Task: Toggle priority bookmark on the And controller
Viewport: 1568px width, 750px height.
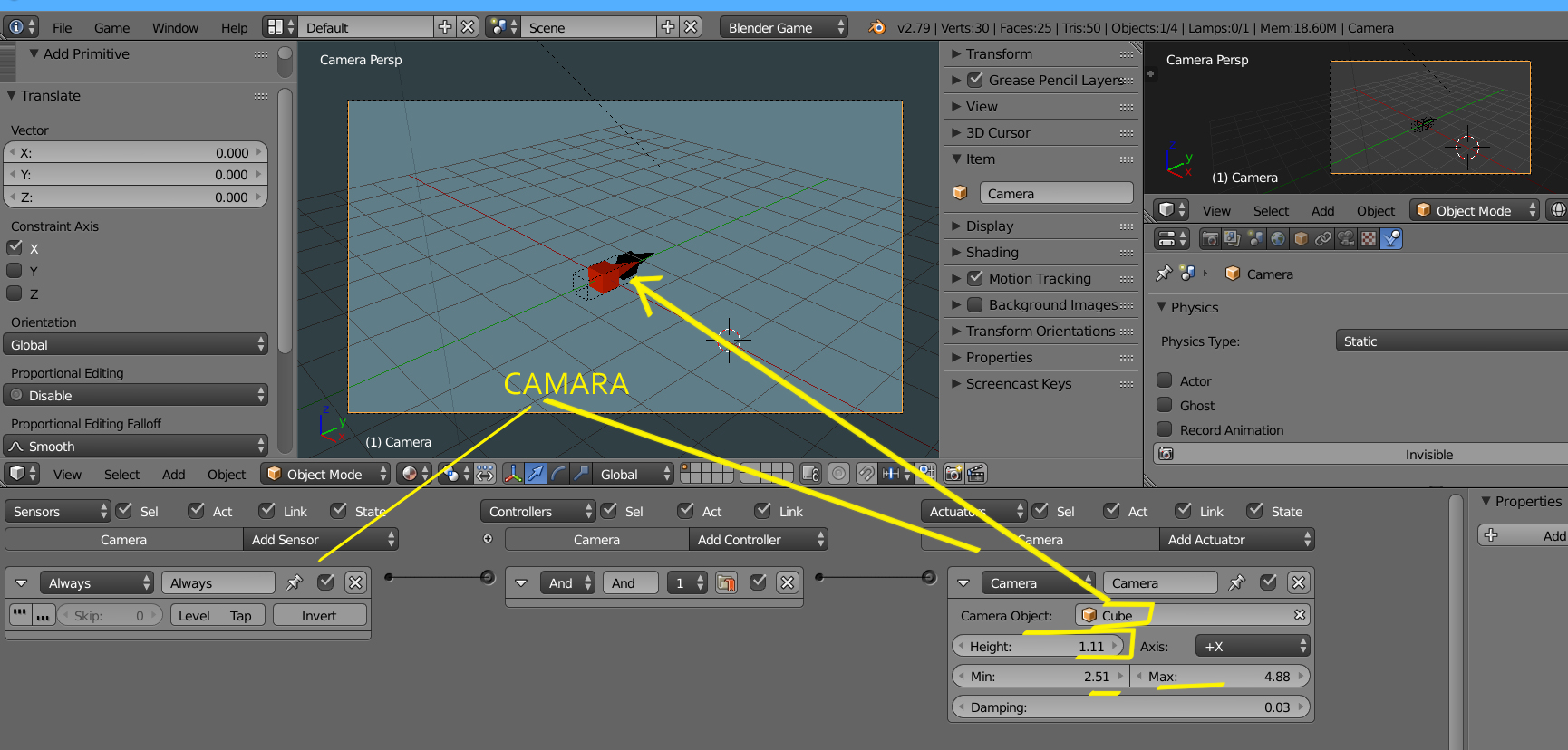Action: coord(726,582)
